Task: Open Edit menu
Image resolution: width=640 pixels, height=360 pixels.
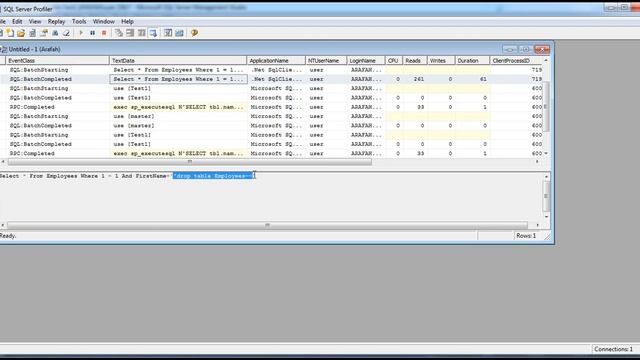Action: click(17, 21)
